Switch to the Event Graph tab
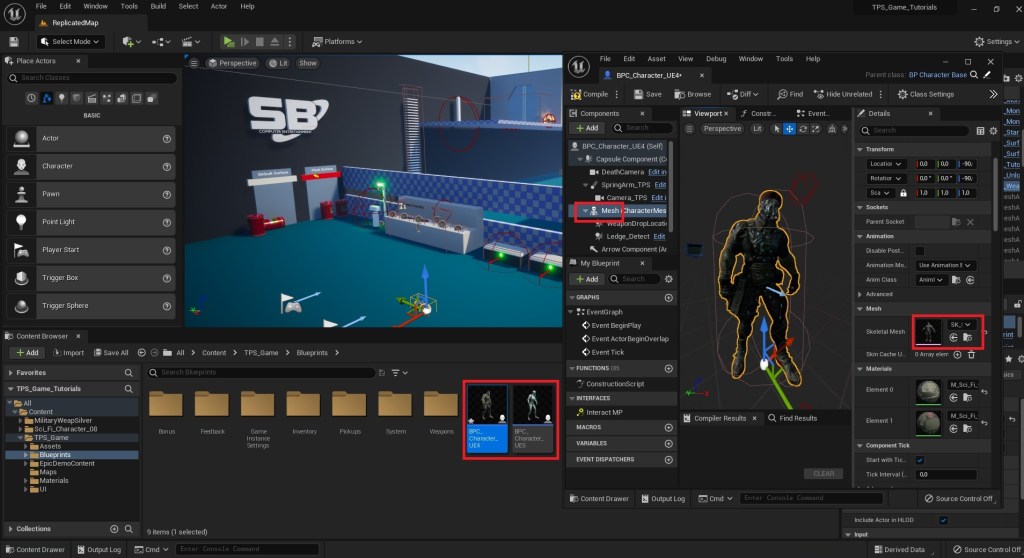This screenshot has width=1024, height=558. pyautogui.click(x=817, y=114)
